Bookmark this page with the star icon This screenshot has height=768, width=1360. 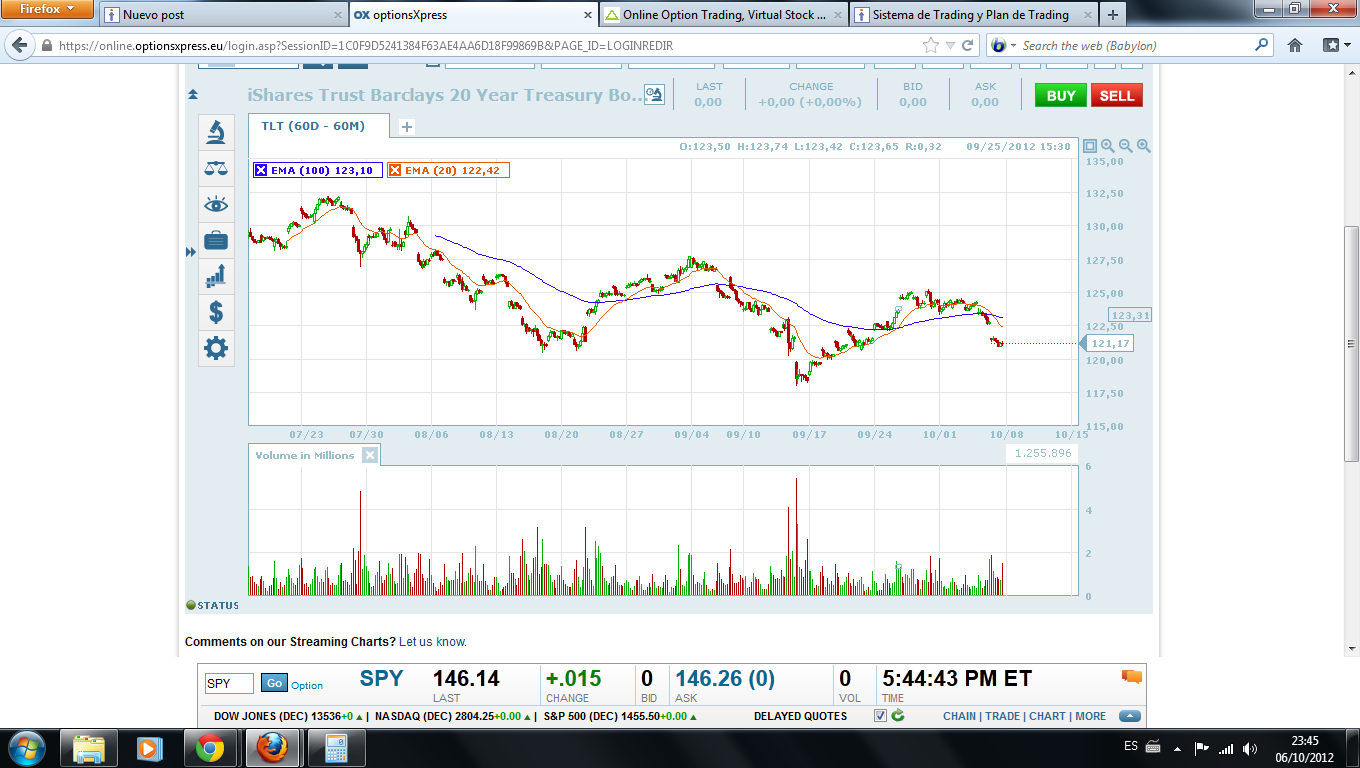click(931, 45)
